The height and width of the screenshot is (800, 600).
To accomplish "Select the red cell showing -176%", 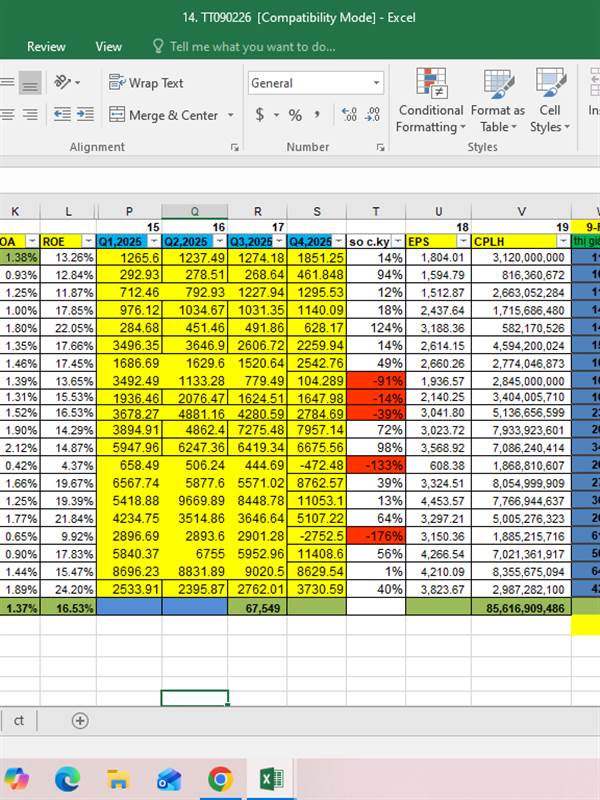I will [x=376, y=536].
